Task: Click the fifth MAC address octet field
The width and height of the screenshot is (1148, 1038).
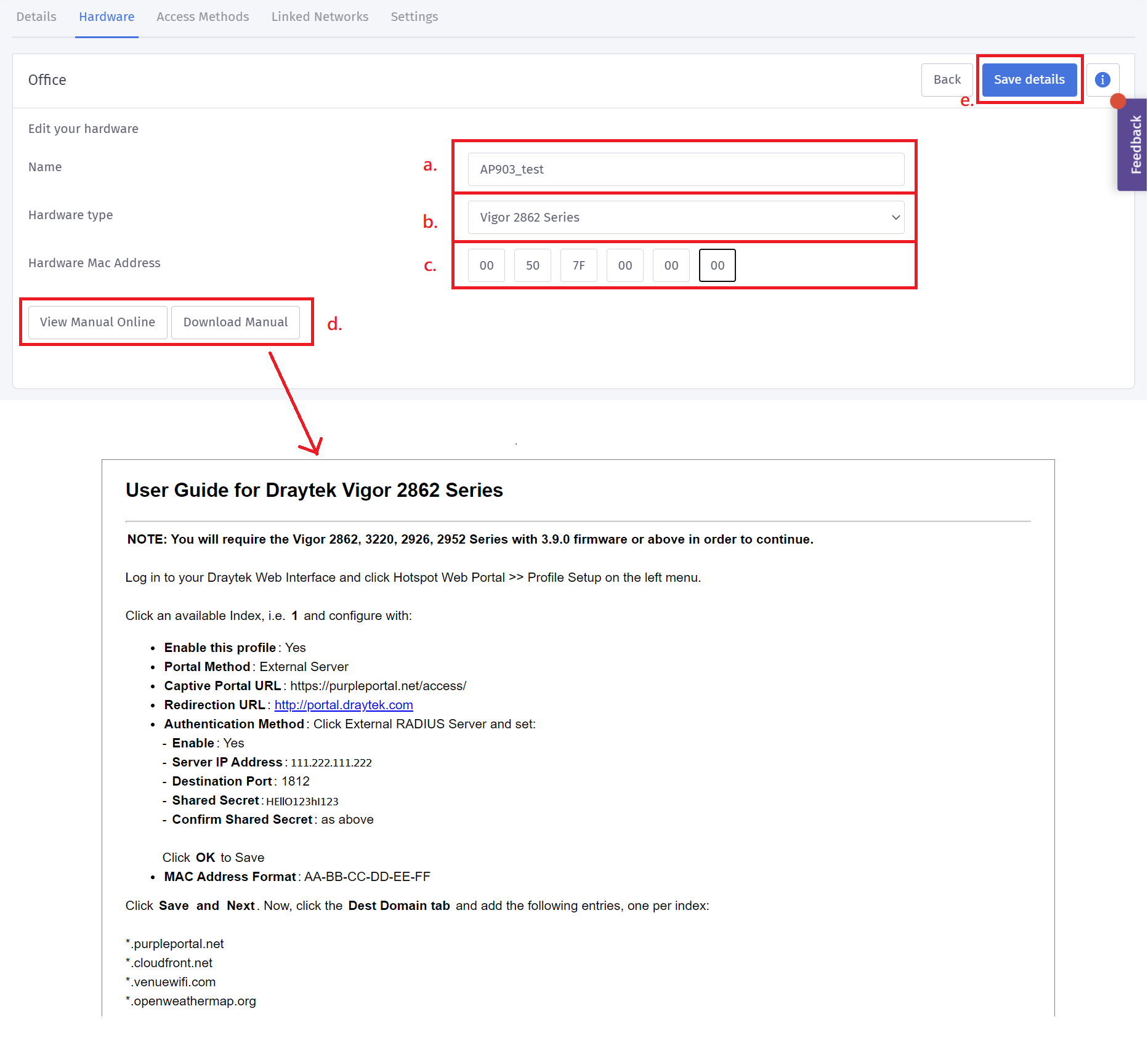Action: 671,265
